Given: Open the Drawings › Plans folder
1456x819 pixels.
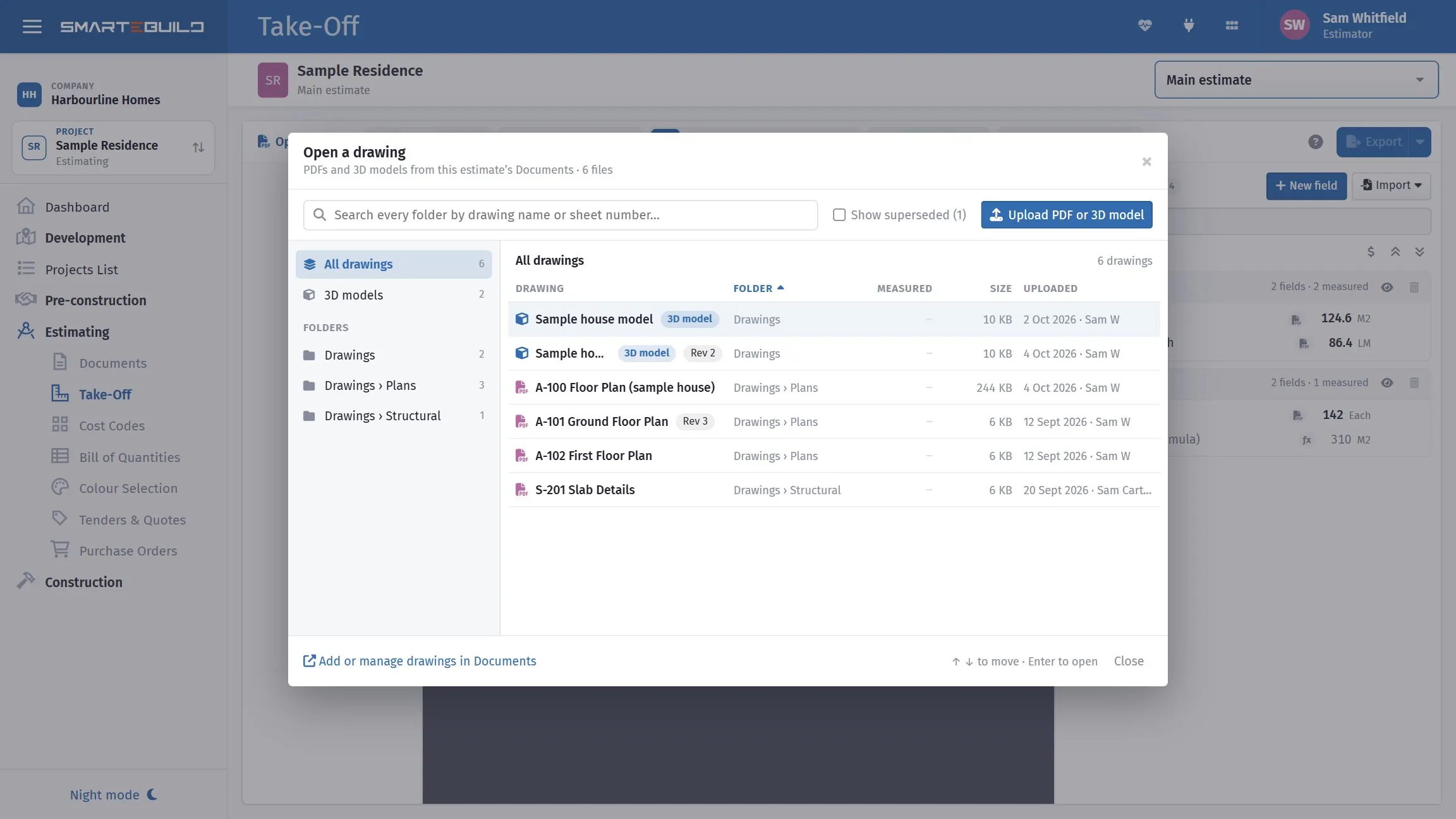Looking at the screenshot, I should 393,385.
